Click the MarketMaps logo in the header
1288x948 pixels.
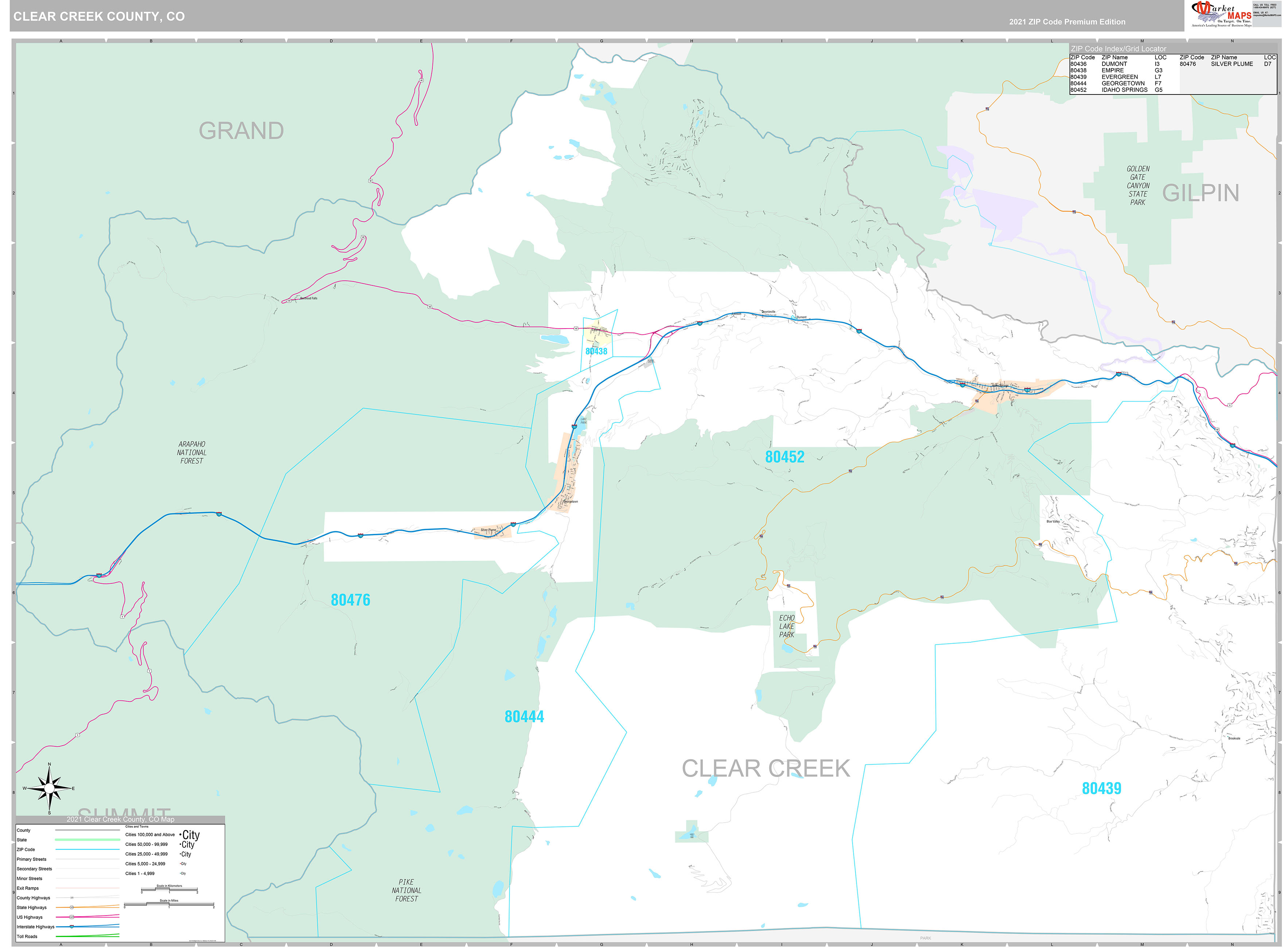point(1221,14)
